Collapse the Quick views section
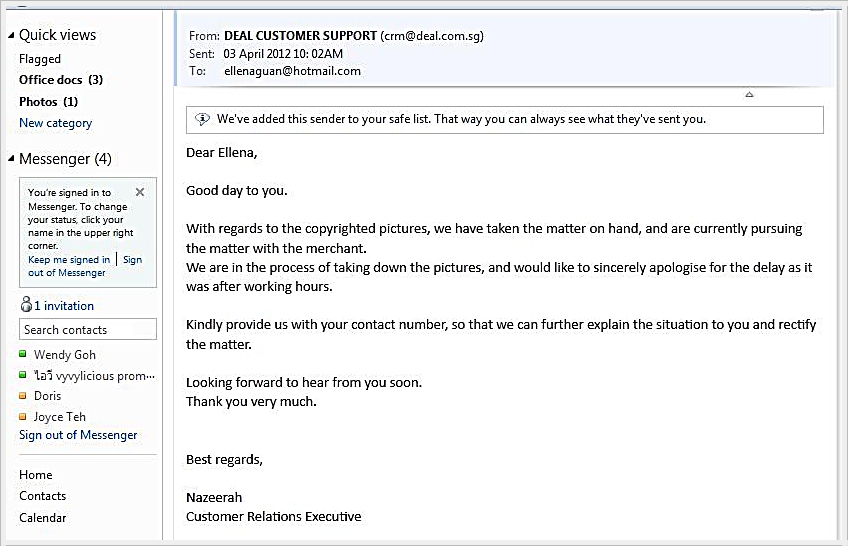The image size is (848, 546). tap(11, 35)
